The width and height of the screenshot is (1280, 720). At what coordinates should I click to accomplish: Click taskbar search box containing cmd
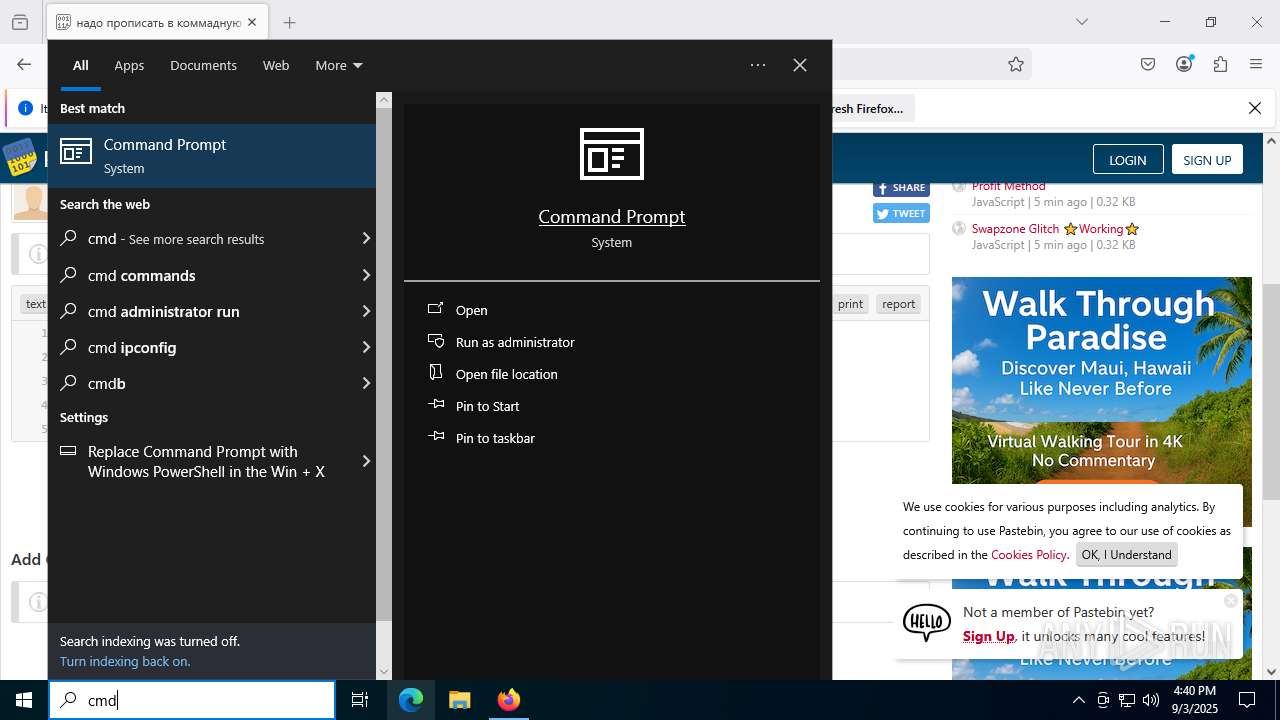(x=192, y=700)
